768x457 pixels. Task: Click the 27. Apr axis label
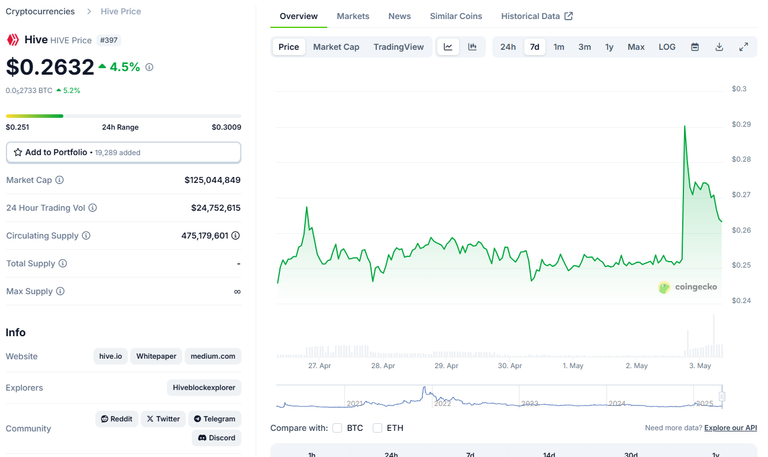319,365
